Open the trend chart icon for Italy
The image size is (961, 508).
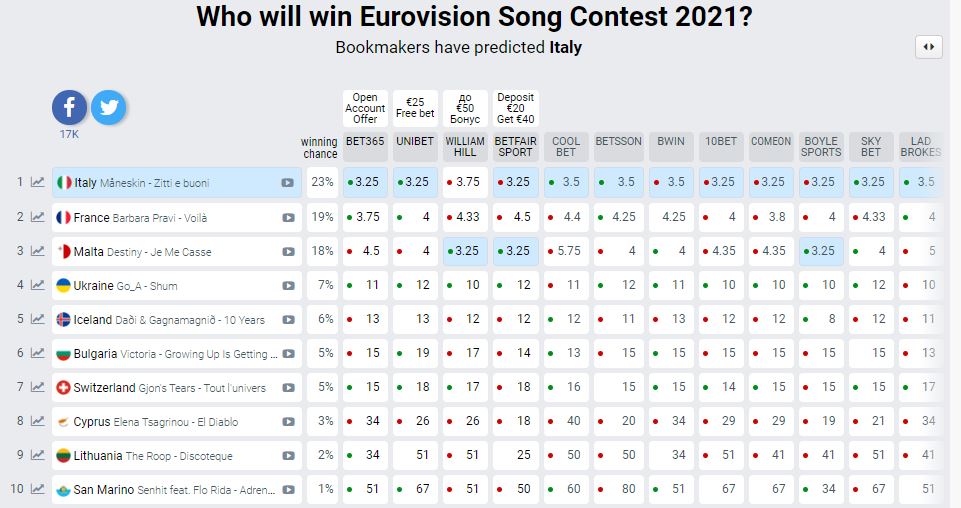(x=38, y=182)
